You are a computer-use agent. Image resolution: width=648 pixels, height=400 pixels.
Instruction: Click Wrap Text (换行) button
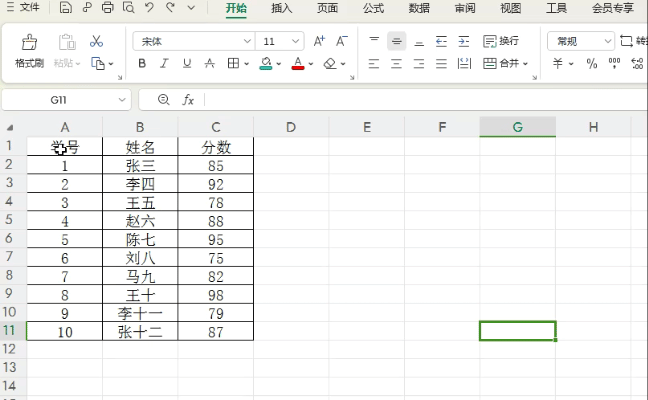pos(501,41)
